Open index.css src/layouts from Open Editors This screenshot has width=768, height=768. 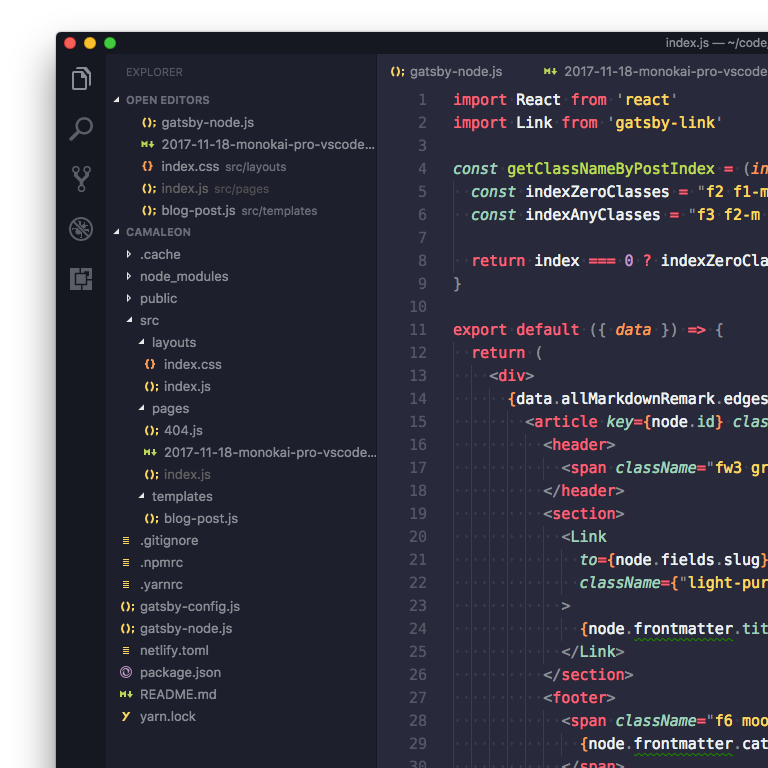[223, 167]
